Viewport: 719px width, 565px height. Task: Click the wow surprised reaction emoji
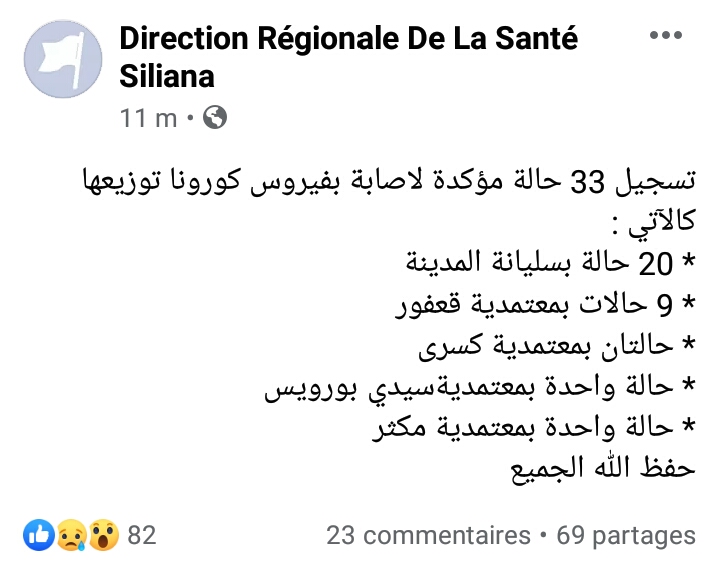tap(101, 535)
